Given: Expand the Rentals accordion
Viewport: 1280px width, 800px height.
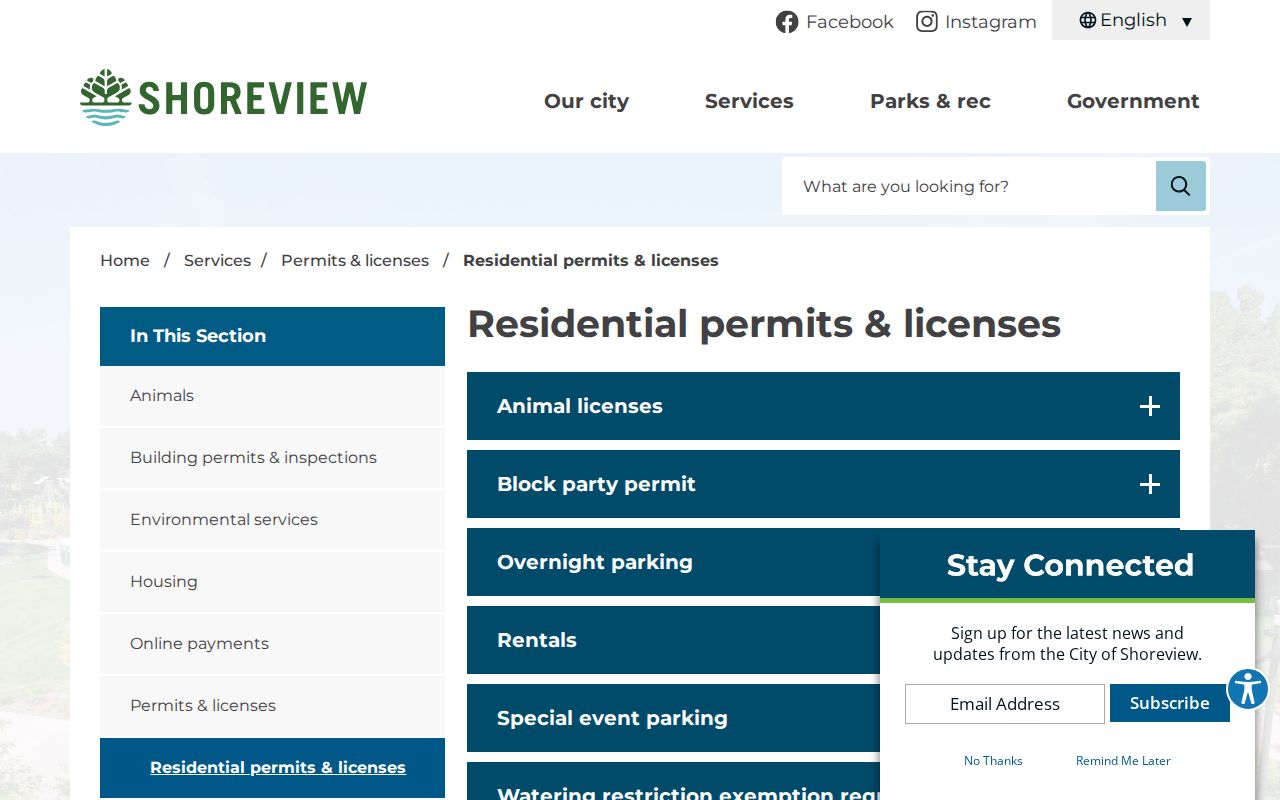Looking at the screenshot, I should (673, 640).
